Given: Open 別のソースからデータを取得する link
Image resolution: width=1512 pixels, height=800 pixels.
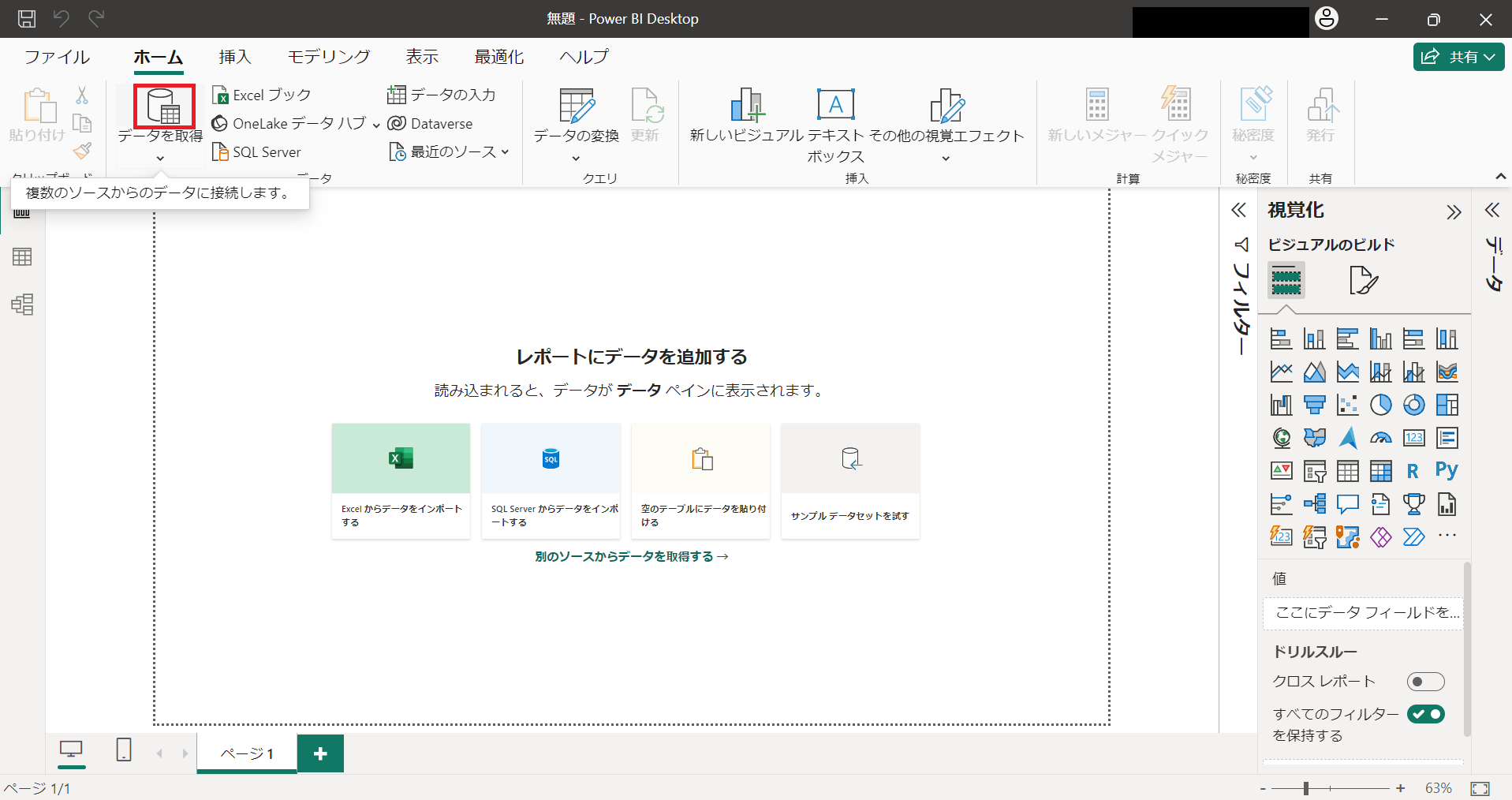Looking at the screenshot, I should click(631, 557).
